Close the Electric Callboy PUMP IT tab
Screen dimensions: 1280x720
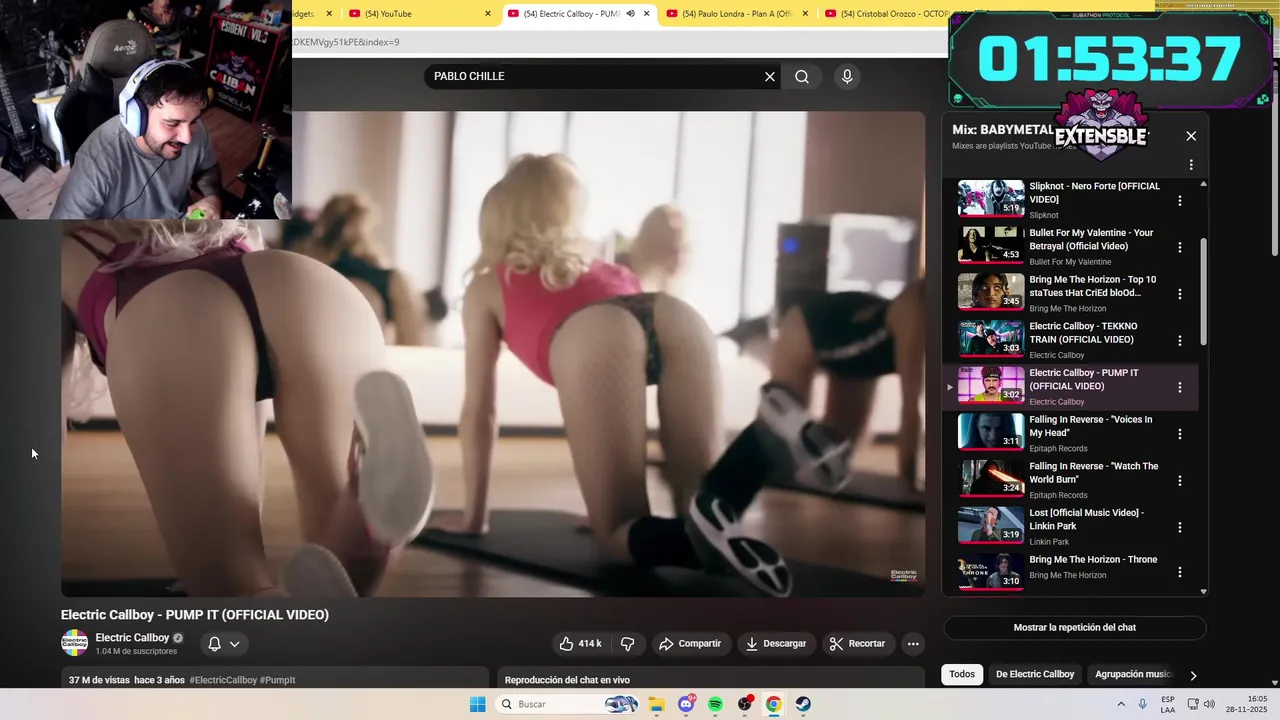647,14
